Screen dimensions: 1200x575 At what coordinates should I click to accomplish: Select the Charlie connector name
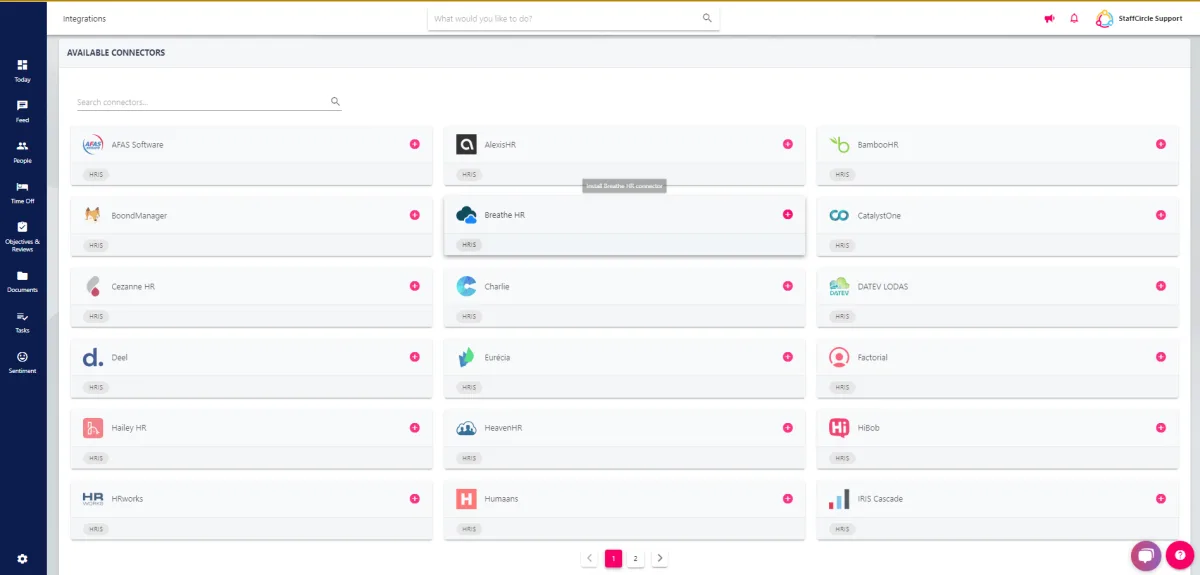[x=497, y=287]
